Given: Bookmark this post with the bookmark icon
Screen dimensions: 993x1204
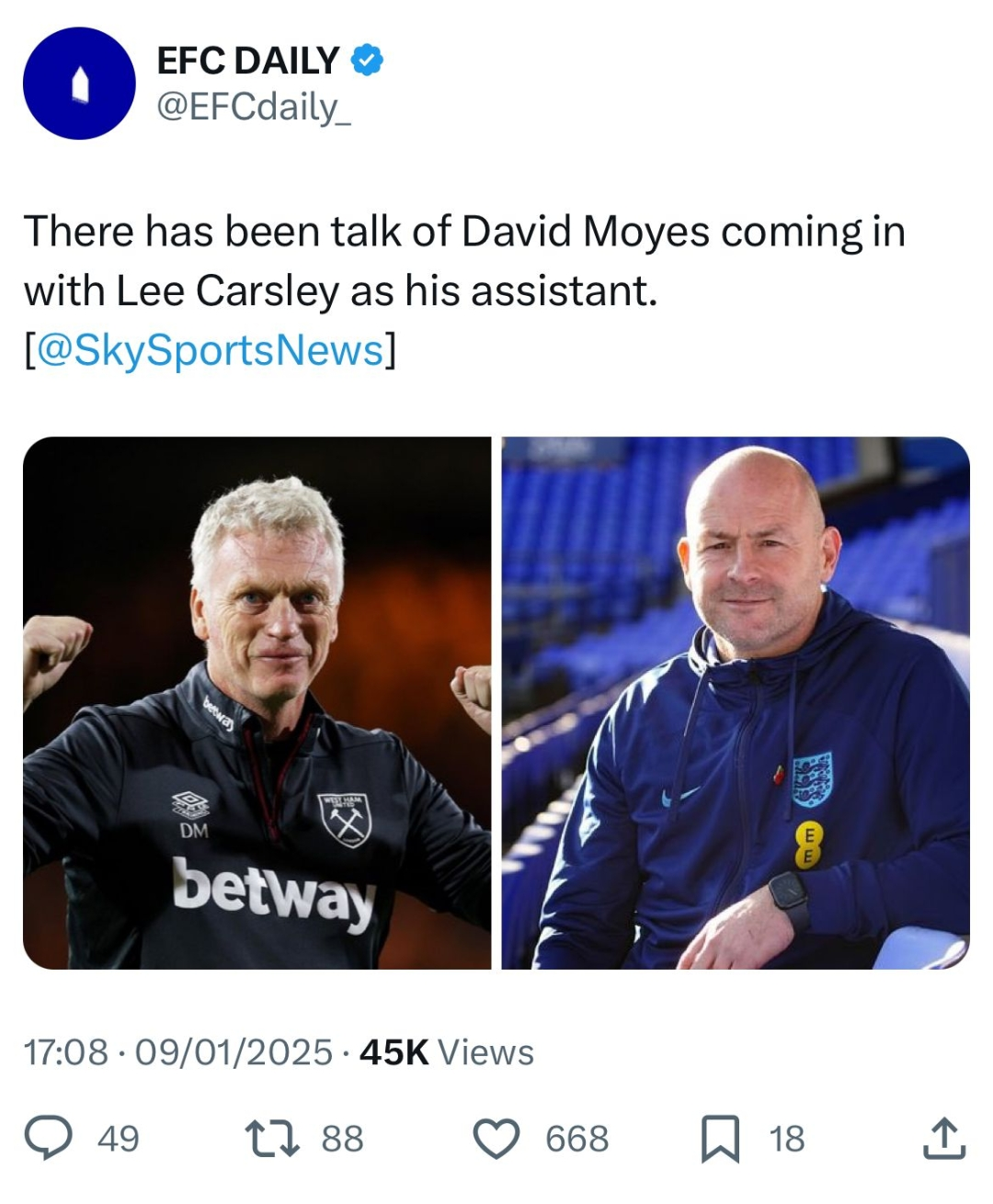Looking at the screenshot, I should tap(720, 1138).
